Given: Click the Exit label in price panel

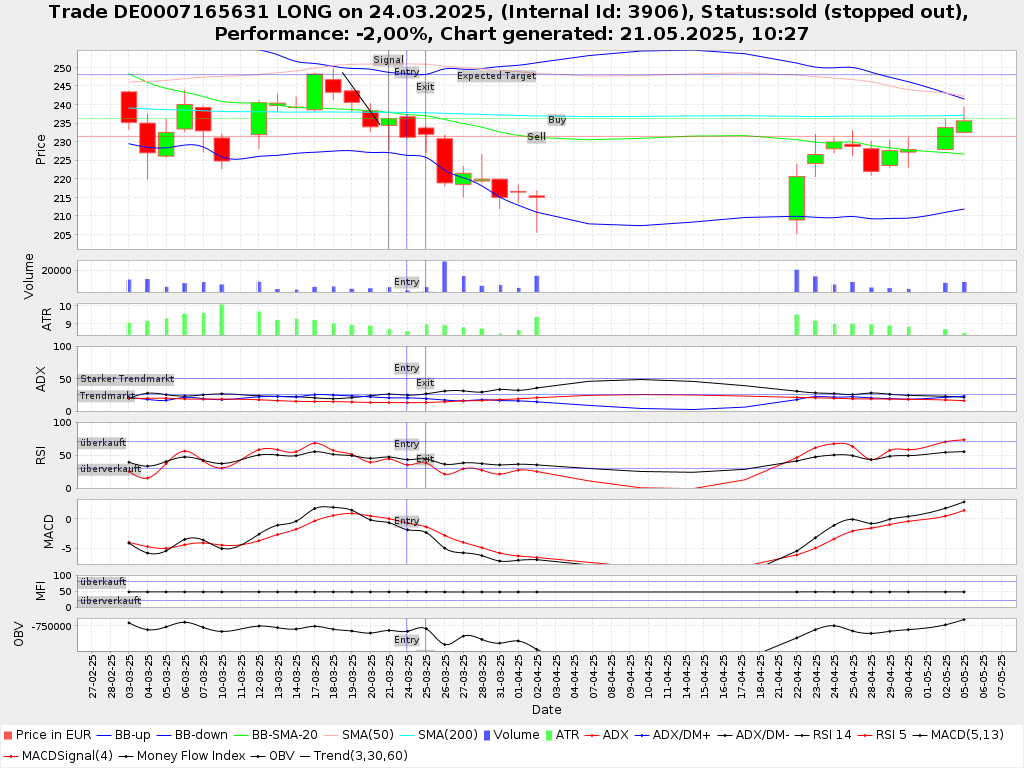Looking at the screenshot, I should 425,87.
